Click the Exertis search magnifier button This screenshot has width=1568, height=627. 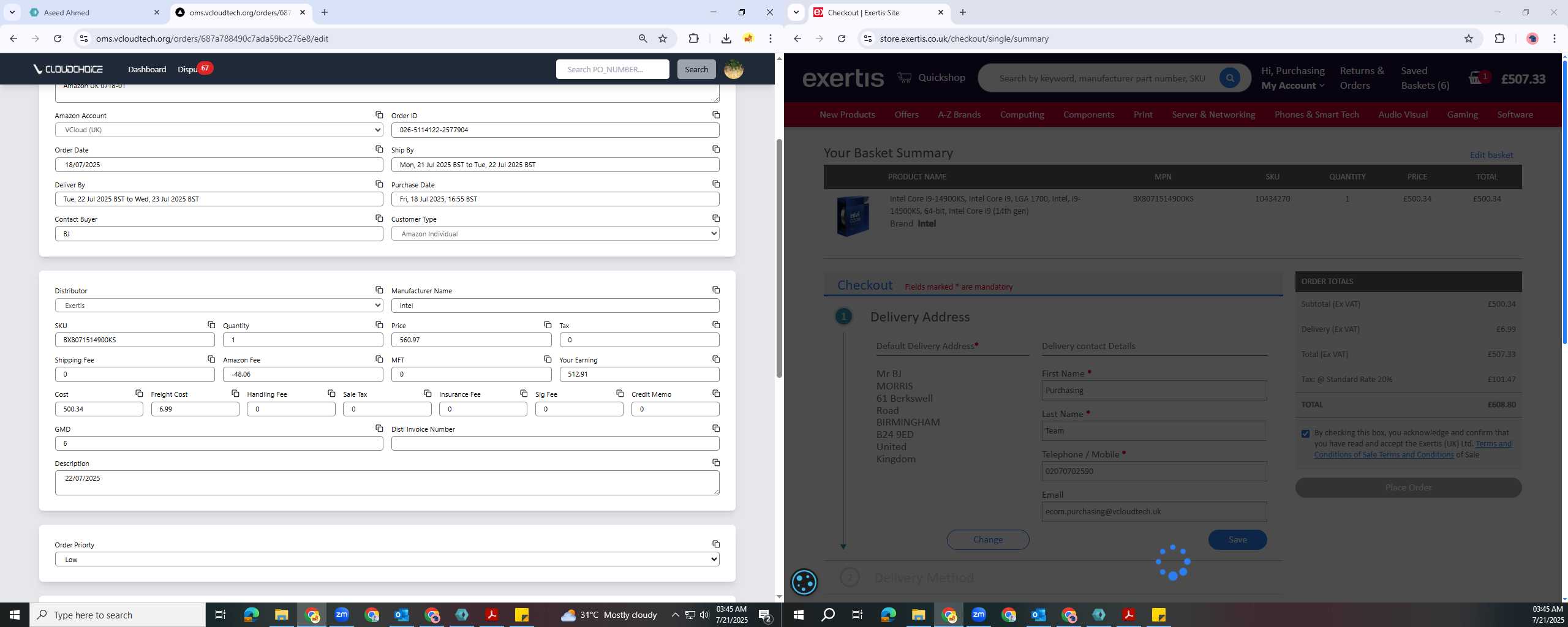(x=1229, y=78)
